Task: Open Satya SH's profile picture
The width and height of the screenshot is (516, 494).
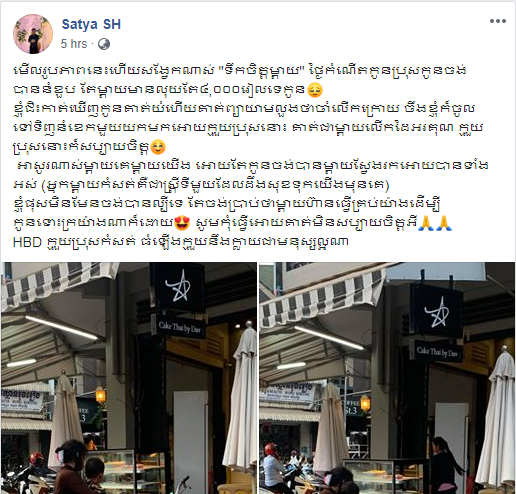Action: pyautogui.click(x=33, y=34)
